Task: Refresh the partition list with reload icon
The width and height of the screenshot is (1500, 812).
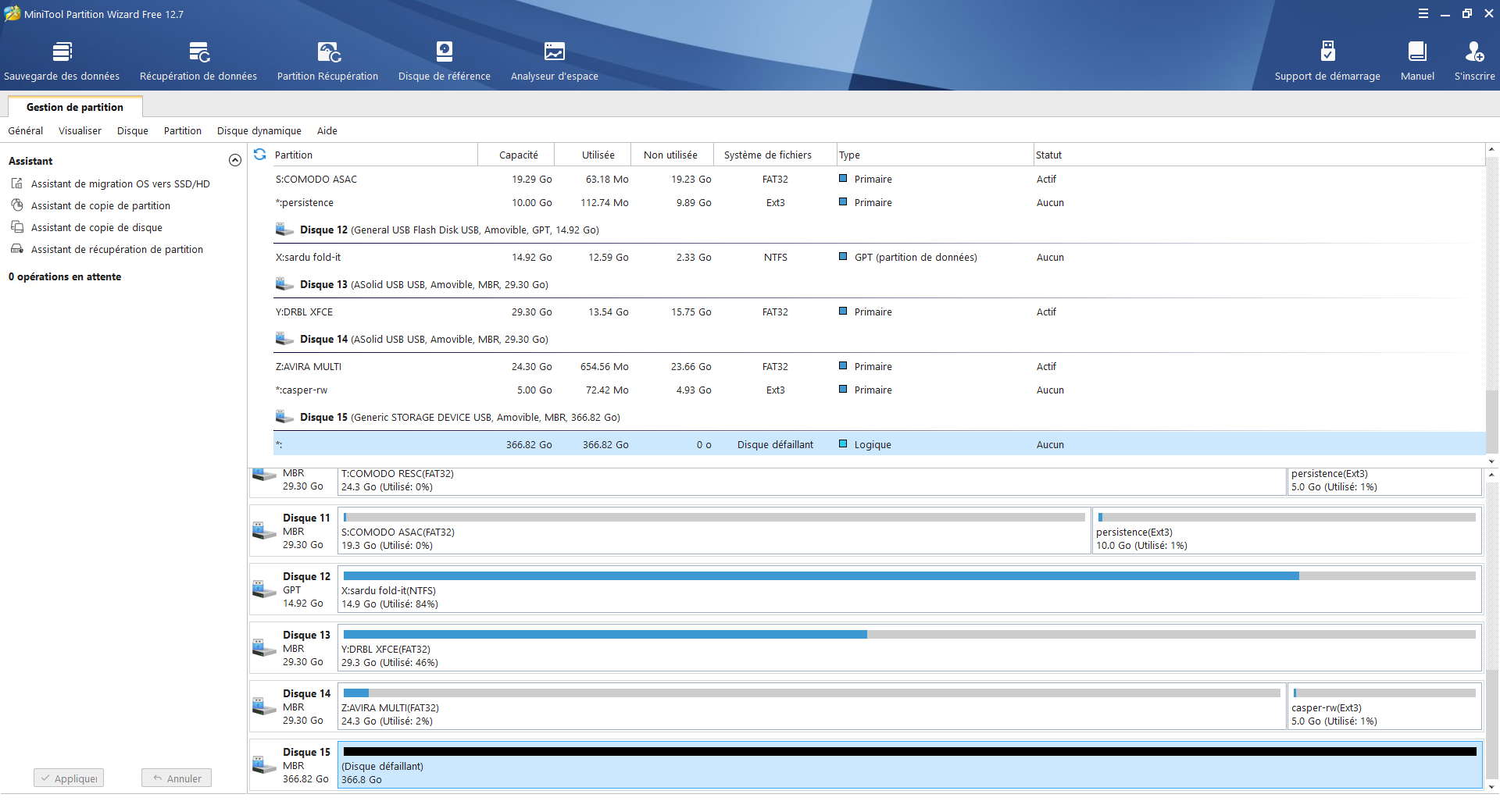Action: click(x=260, y=155)
